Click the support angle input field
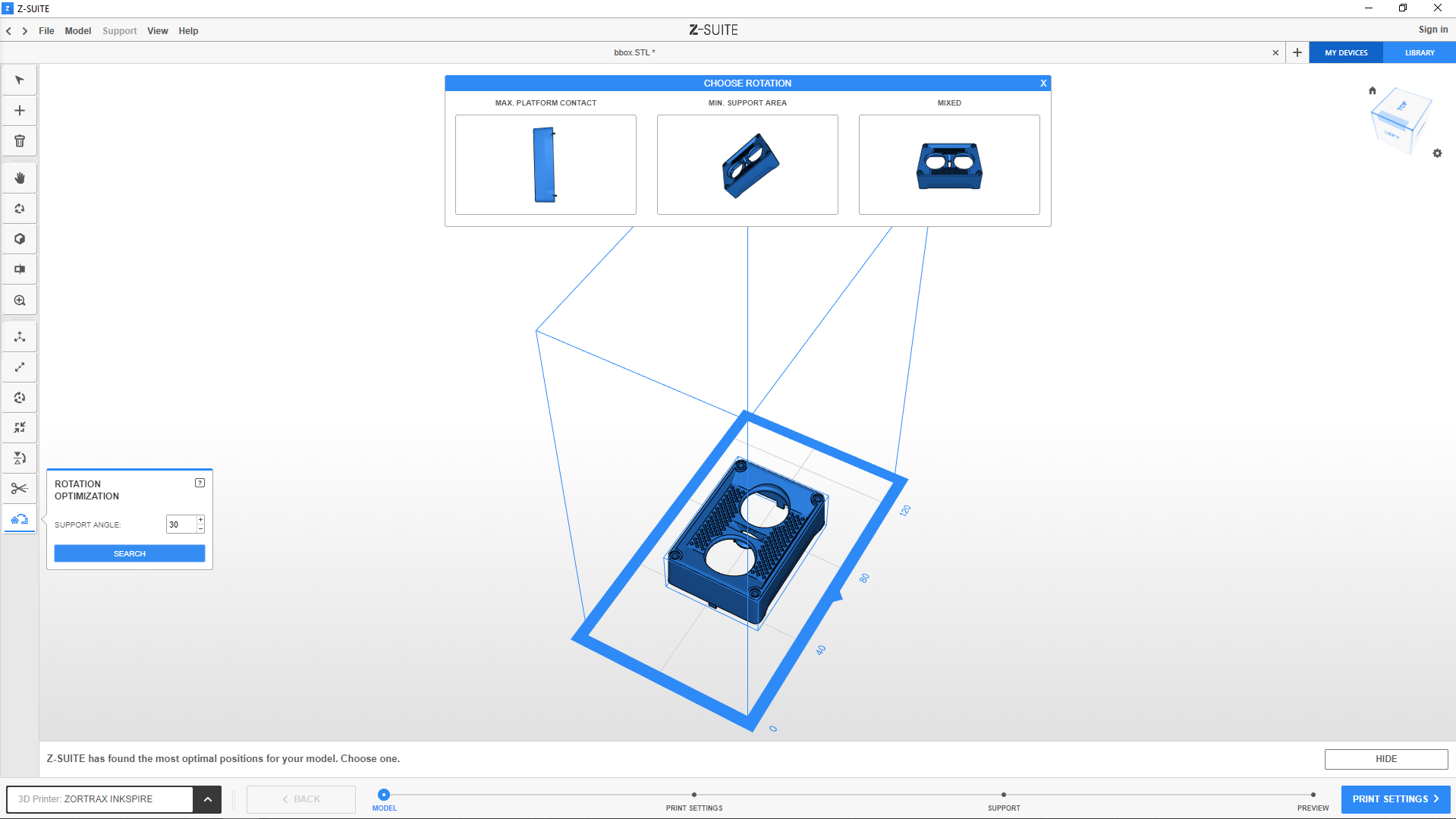The height and width of the screenshot is (819, 1456). point(181,524)
